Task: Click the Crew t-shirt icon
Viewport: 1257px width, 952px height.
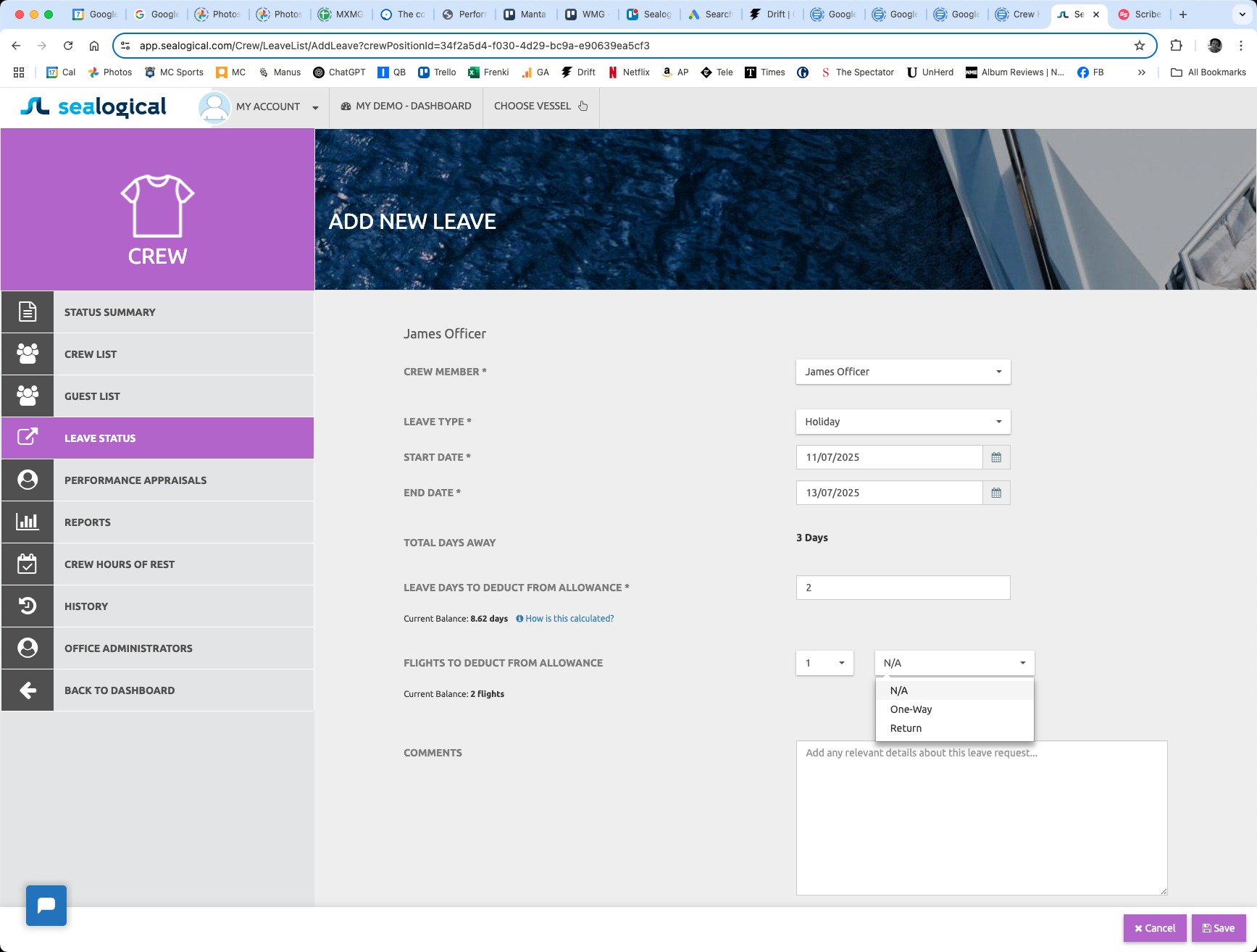Action: (157, 206)
